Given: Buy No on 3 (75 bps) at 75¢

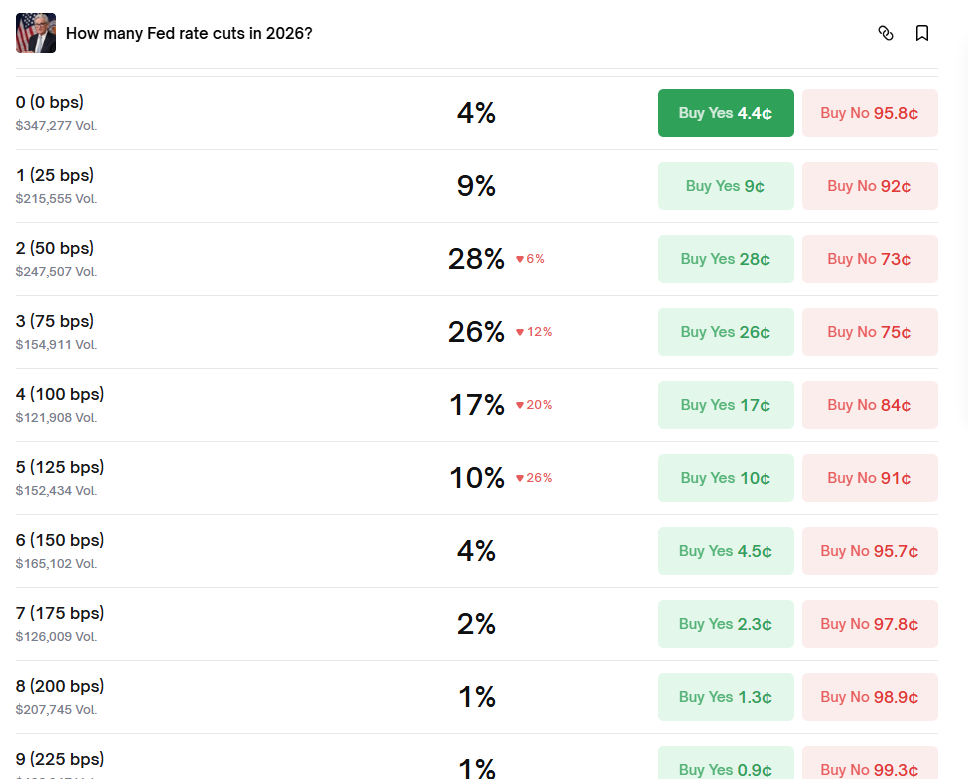Looking at the screenshot, I should 869,332.
